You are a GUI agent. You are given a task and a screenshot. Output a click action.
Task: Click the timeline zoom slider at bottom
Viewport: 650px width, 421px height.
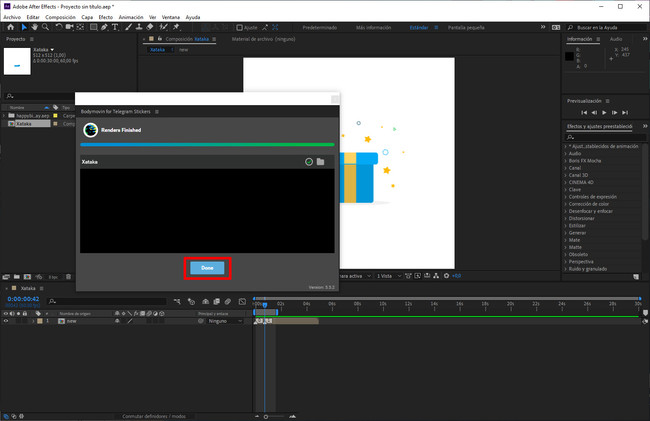point(265,415)
